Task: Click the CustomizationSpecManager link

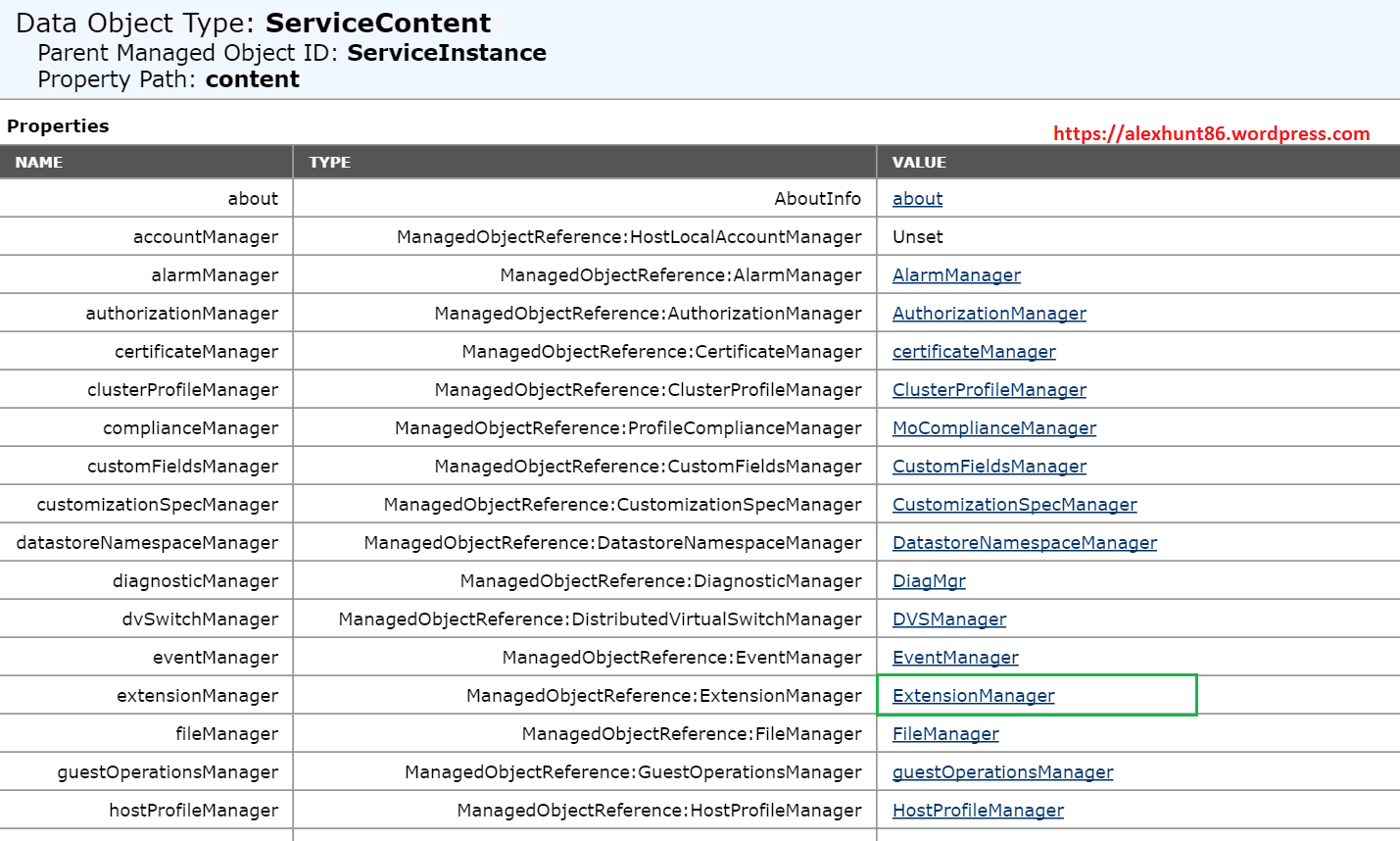Action: (1014, 505)
